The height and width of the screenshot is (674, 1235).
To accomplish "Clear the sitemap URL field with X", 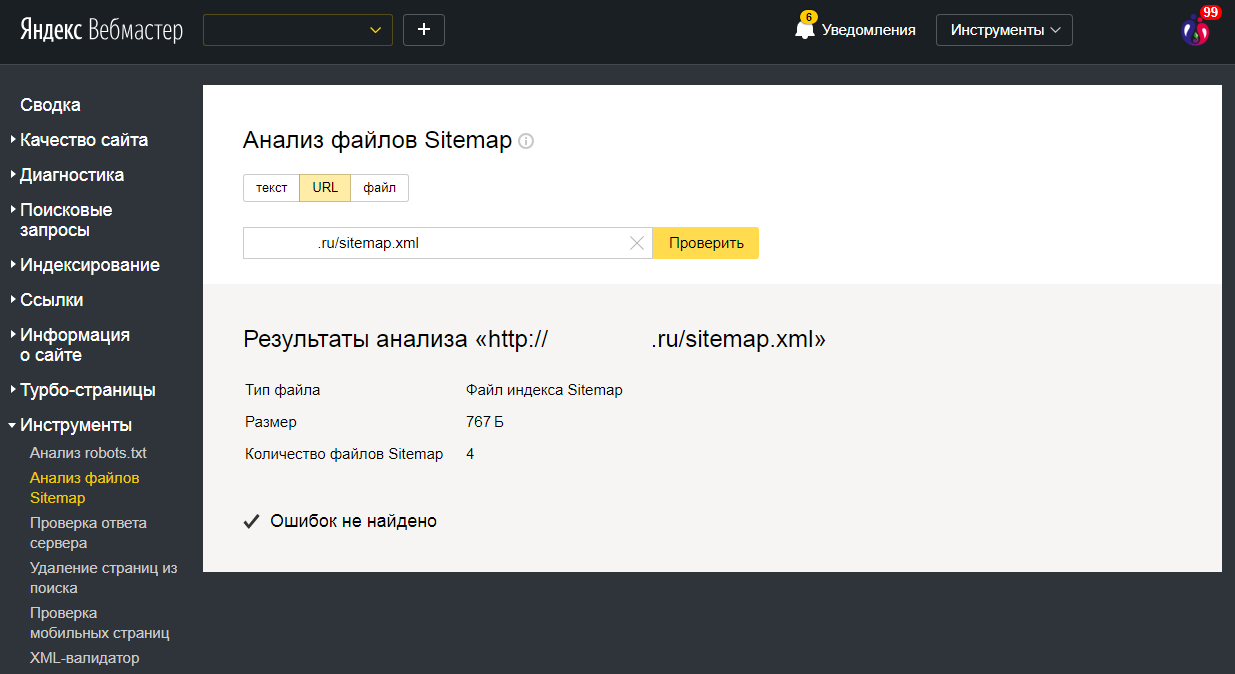I will (x=637, y=243).
